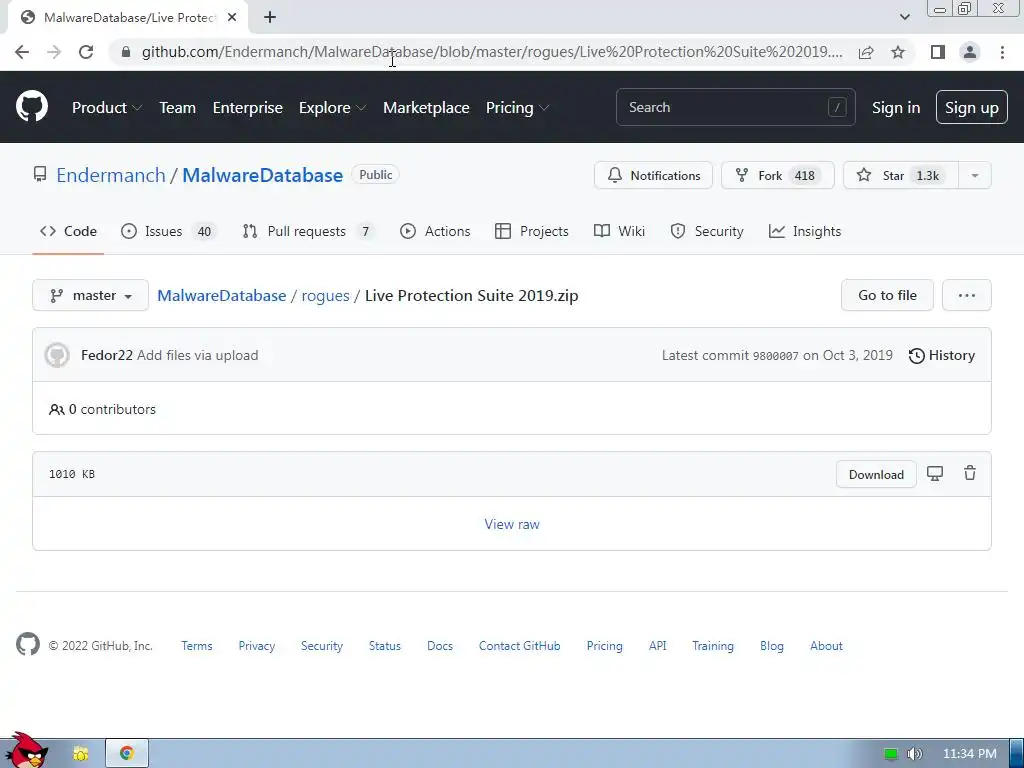This screenshot has height=768, width=1024.
Task: Click the browser forward arrow
Action: click(54, 52)
